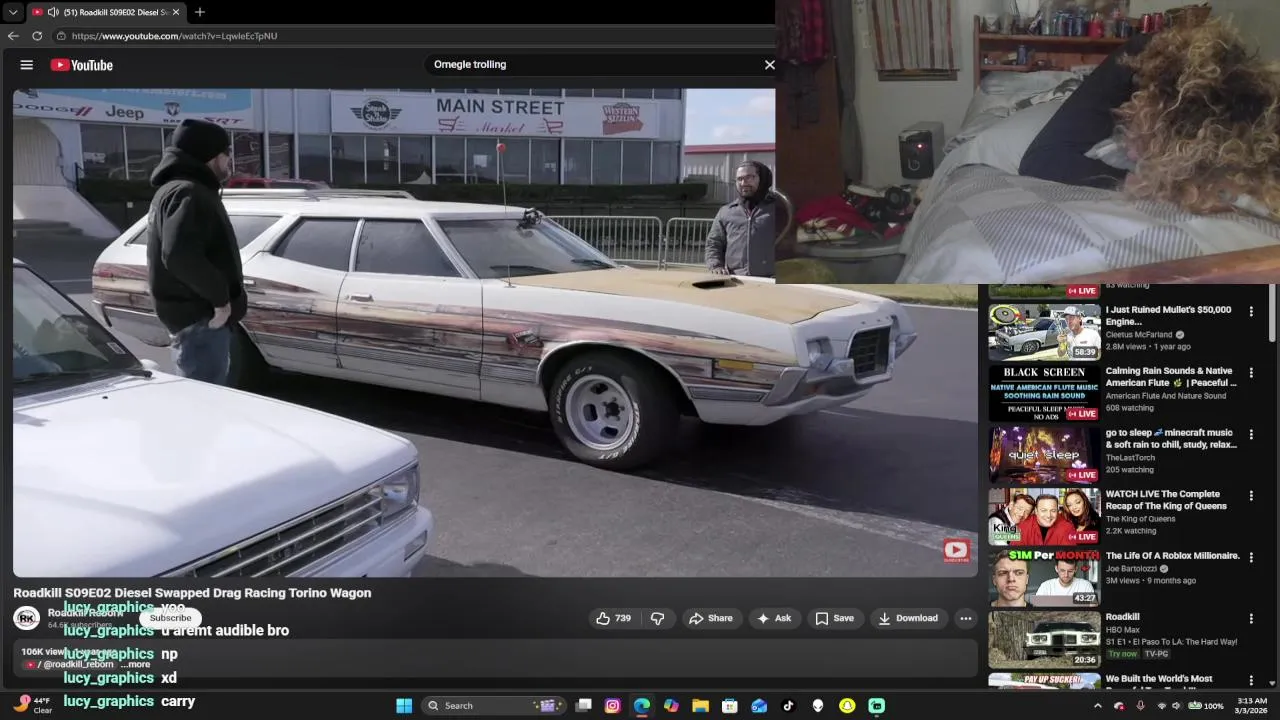
Task: Click the sidebar scrollbar
Action: point(1272,315)
